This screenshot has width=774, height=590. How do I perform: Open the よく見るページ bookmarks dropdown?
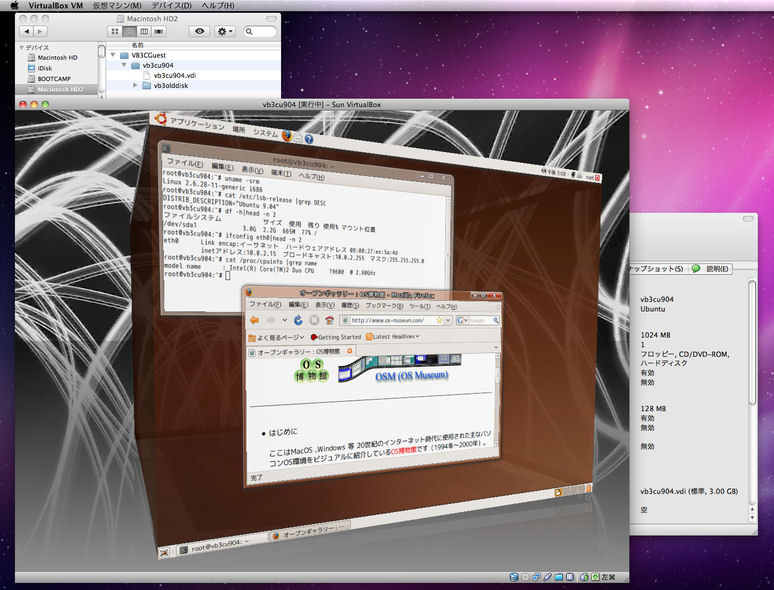(276, 337)
